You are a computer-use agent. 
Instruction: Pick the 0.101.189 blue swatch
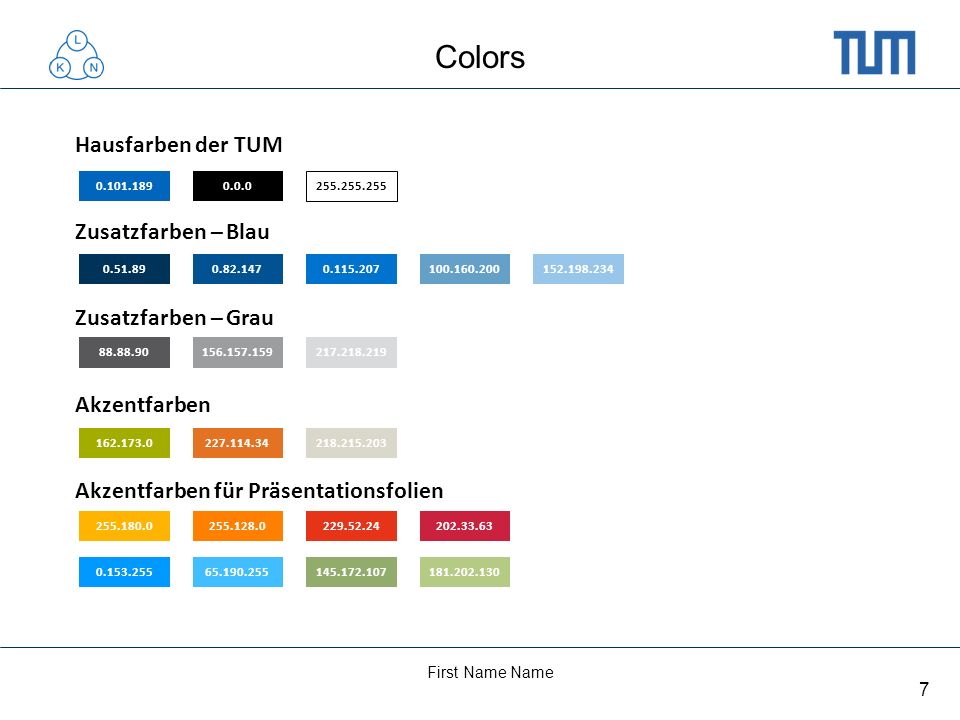124,186
